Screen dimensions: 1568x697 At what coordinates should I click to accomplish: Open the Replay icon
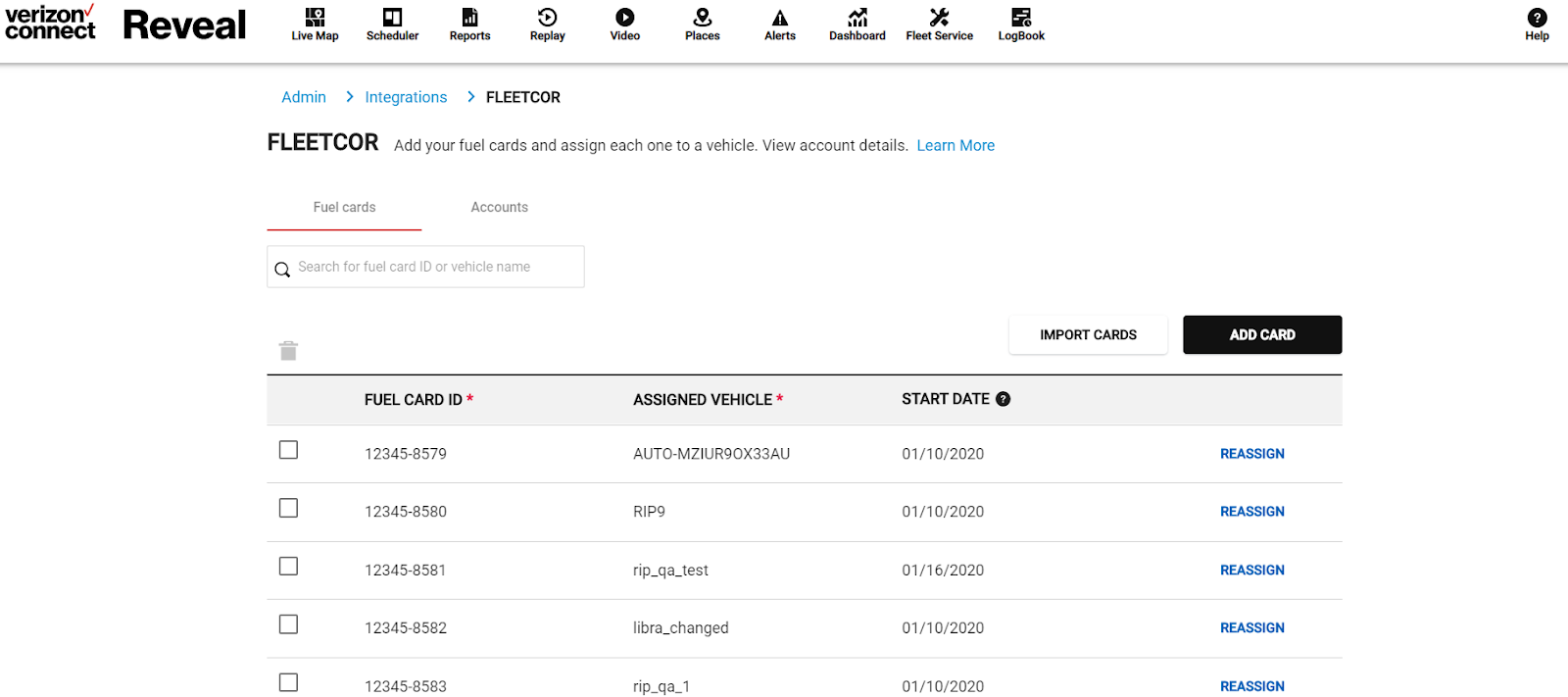[547, 18]
